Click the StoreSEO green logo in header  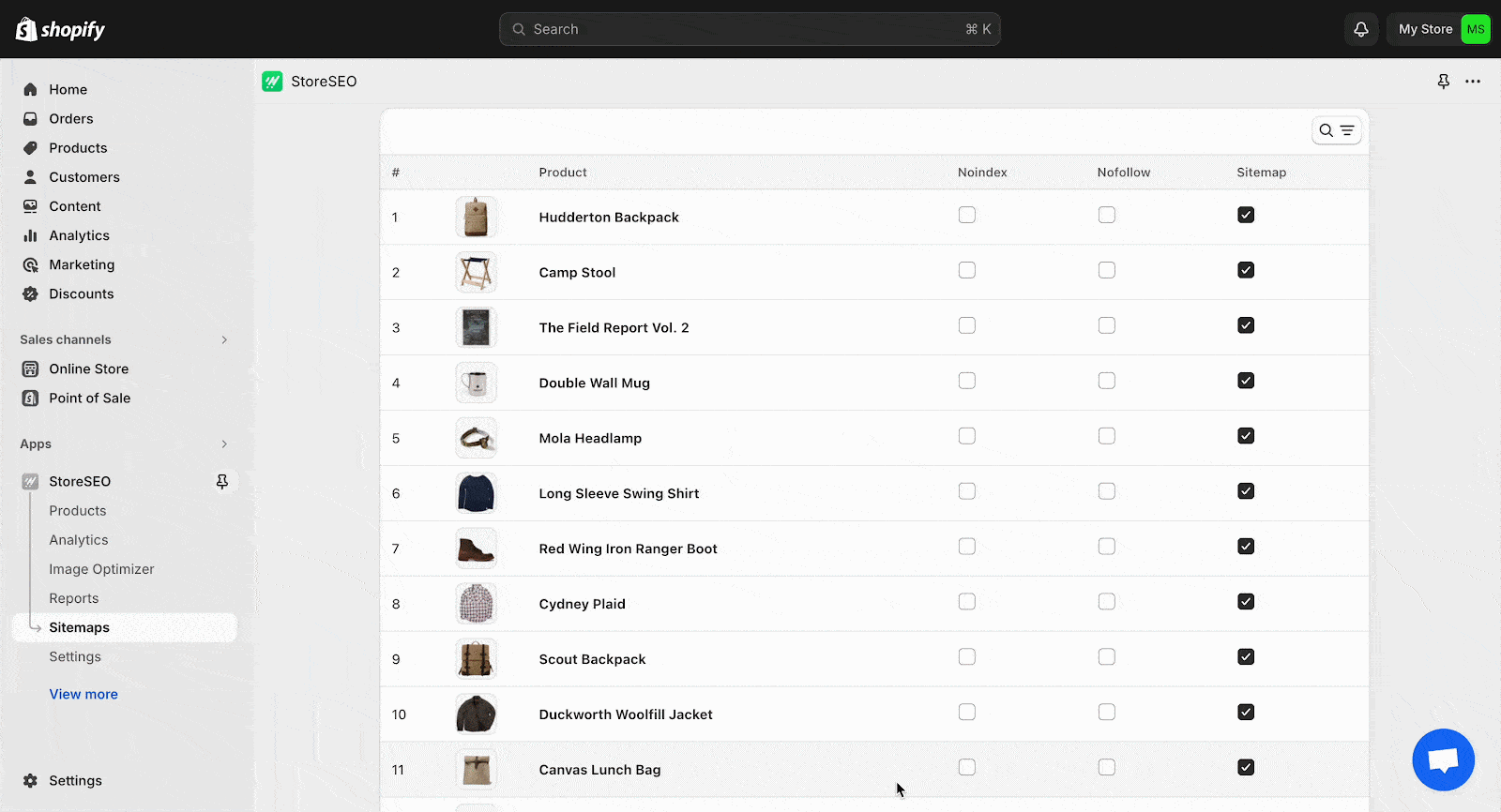pos(272,82)
